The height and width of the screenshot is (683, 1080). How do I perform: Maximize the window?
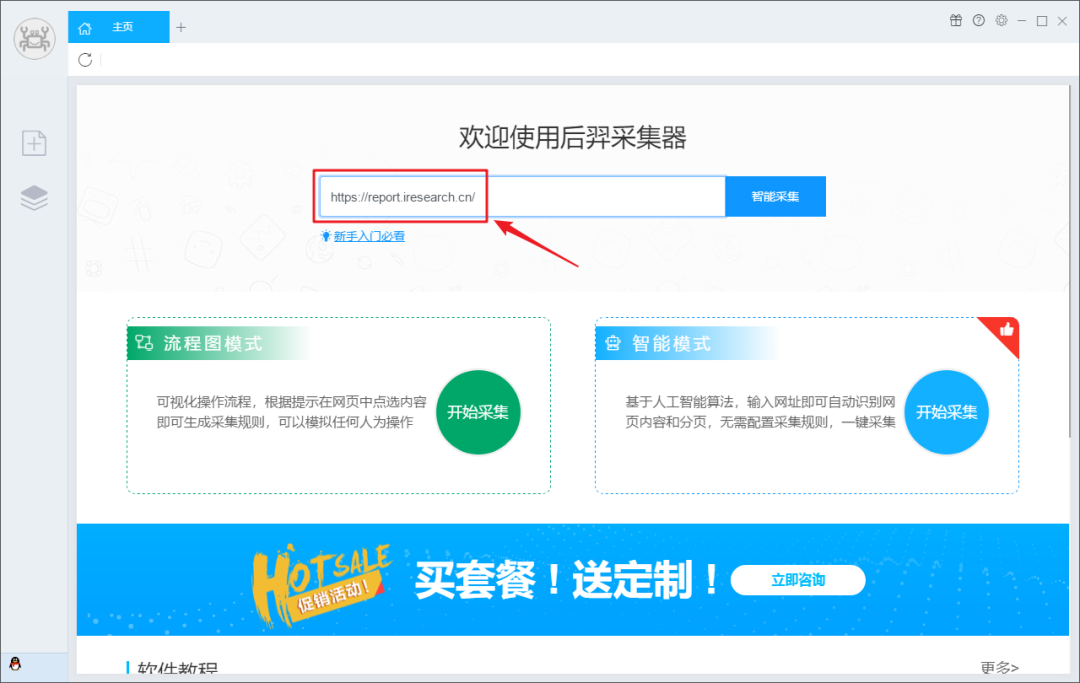point(1042,21)
